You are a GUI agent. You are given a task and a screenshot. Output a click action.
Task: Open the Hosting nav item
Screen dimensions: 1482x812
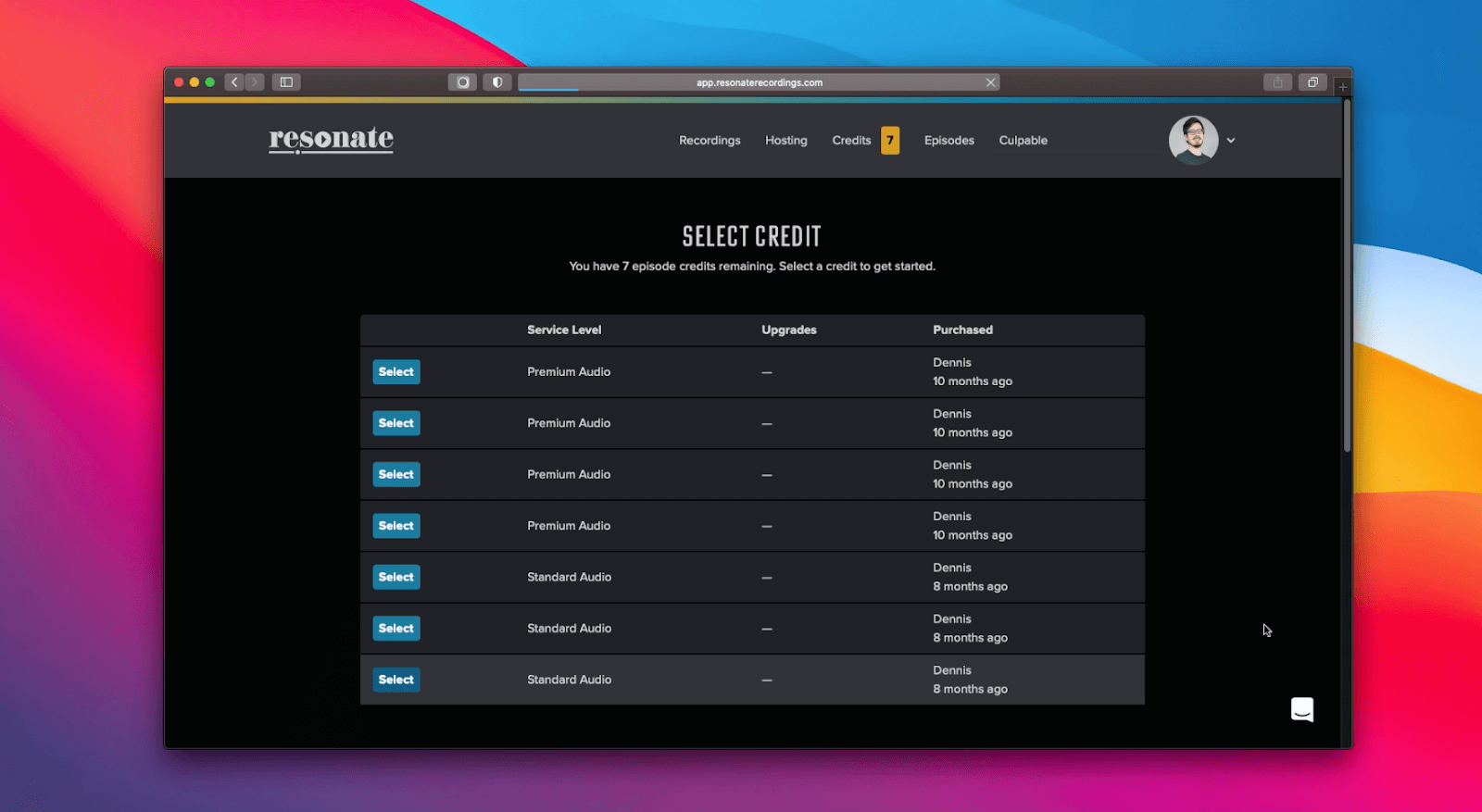point(786,141)
